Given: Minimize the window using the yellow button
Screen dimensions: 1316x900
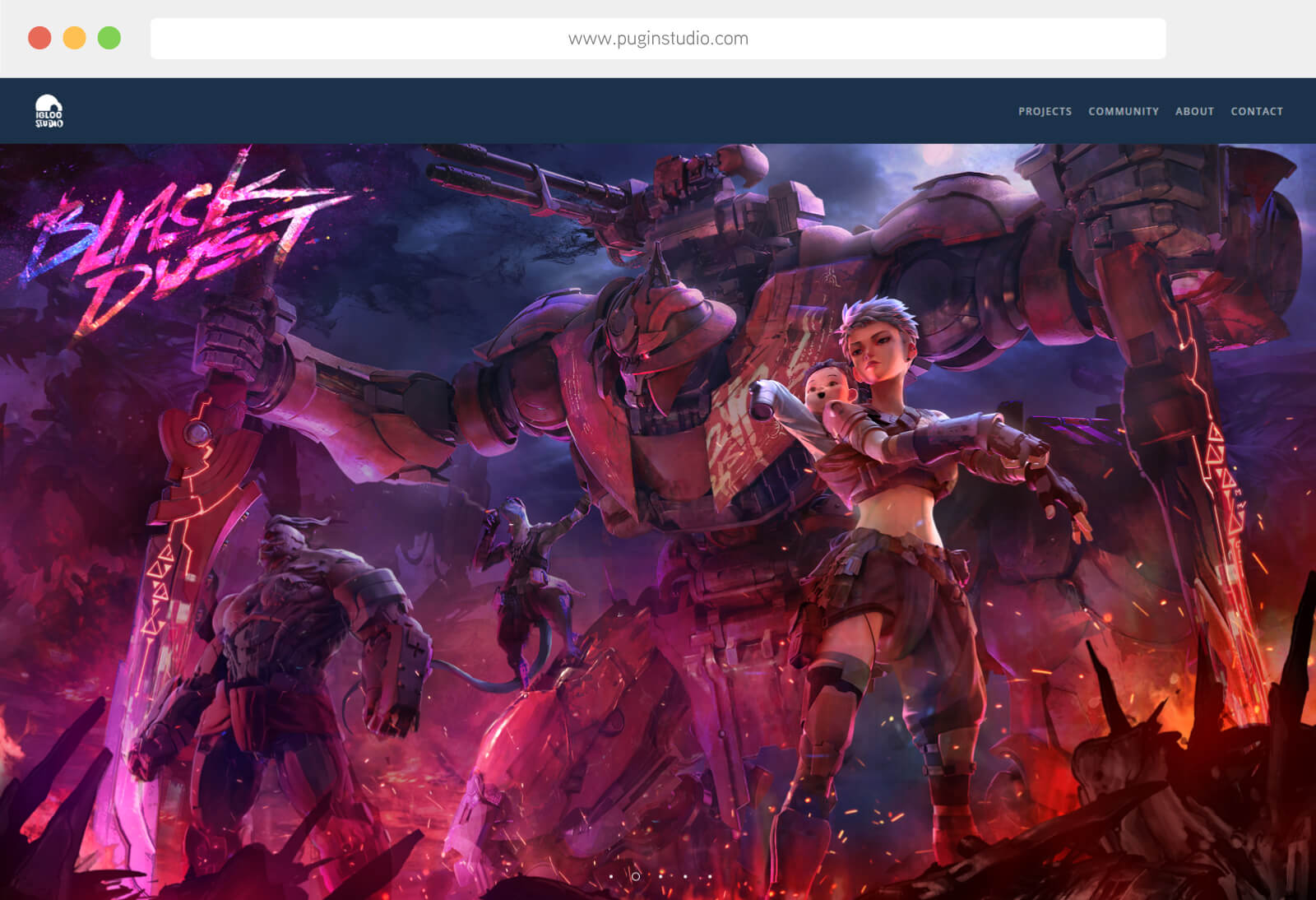Looking at the screenshot, I should (x=74, y=38).
